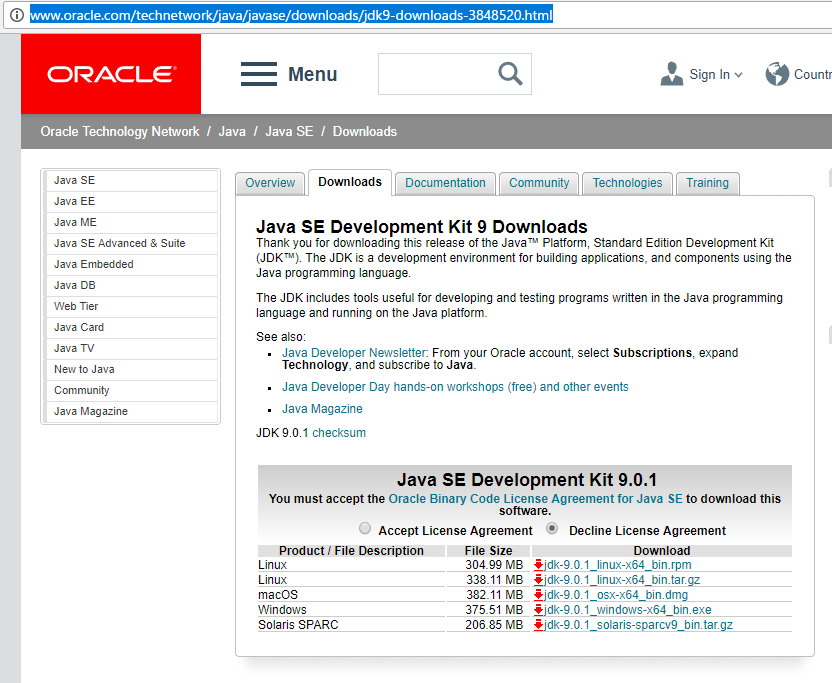The width and height of the screenshot is (832, 683).
Task: Open the Java Developer Newsletter link
Action: [x=354, y=353]
